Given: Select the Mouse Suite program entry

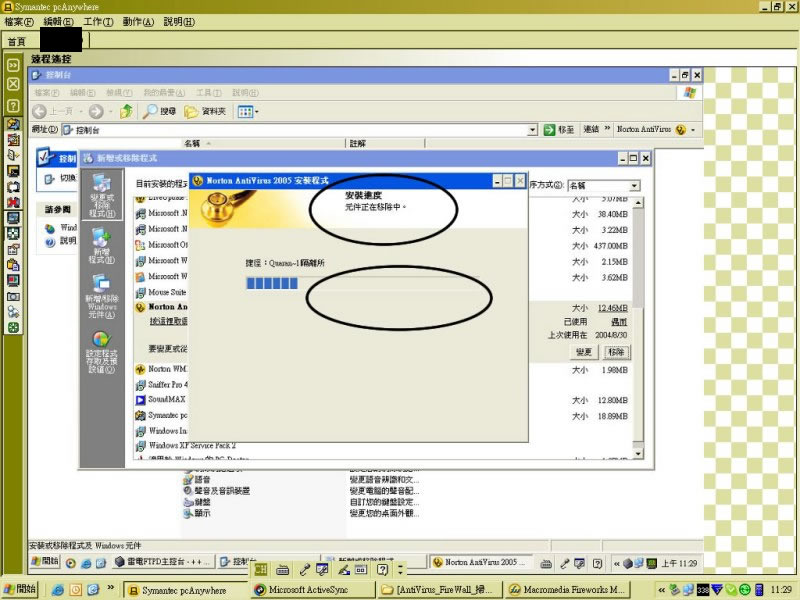Looking at the screenshot, I should (x=161, y=292).
